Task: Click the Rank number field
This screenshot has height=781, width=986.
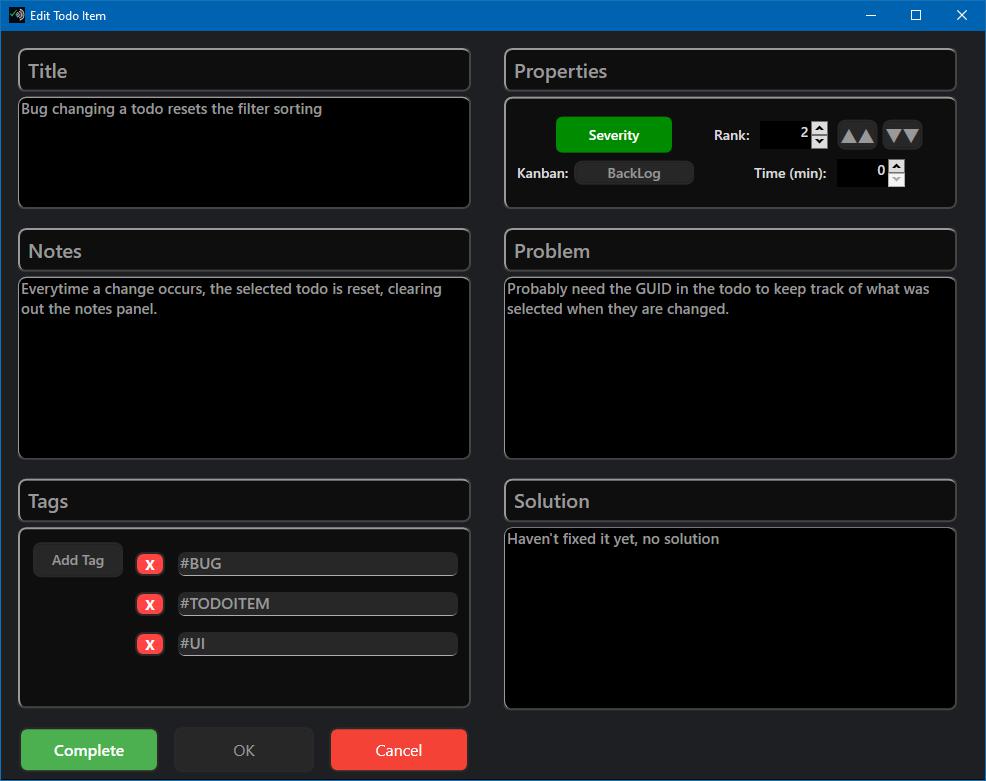Action: (785, 135)
